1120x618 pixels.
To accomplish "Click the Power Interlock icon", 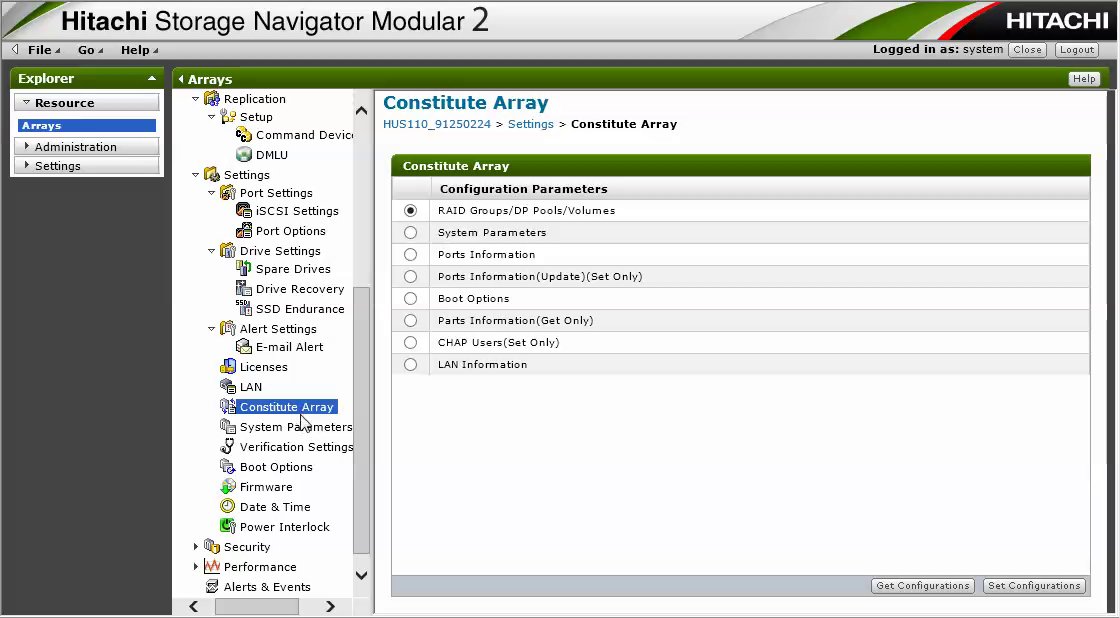I will 228,527.
